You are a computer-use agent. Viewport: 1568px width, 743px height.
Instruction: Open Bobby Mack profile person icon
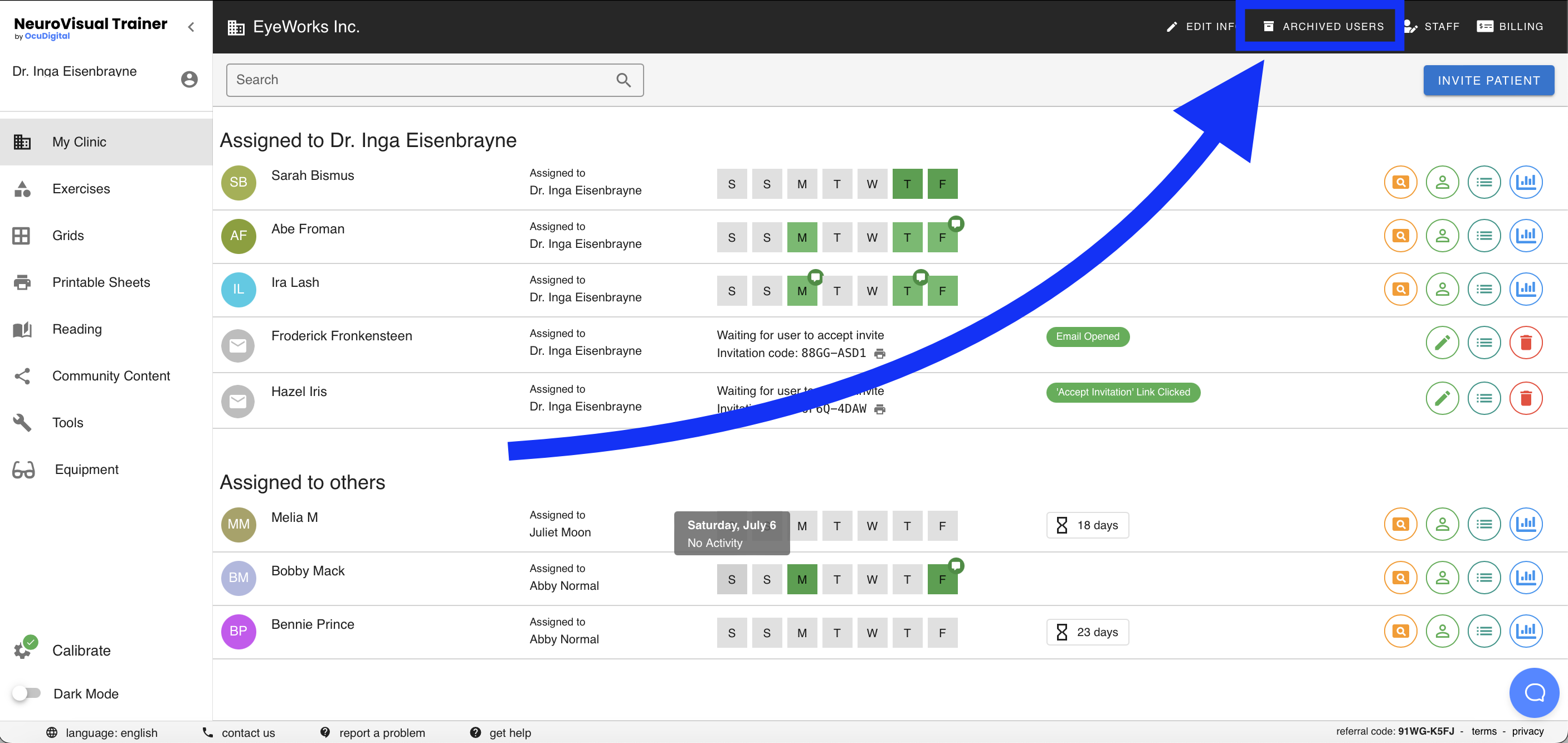1442,578
